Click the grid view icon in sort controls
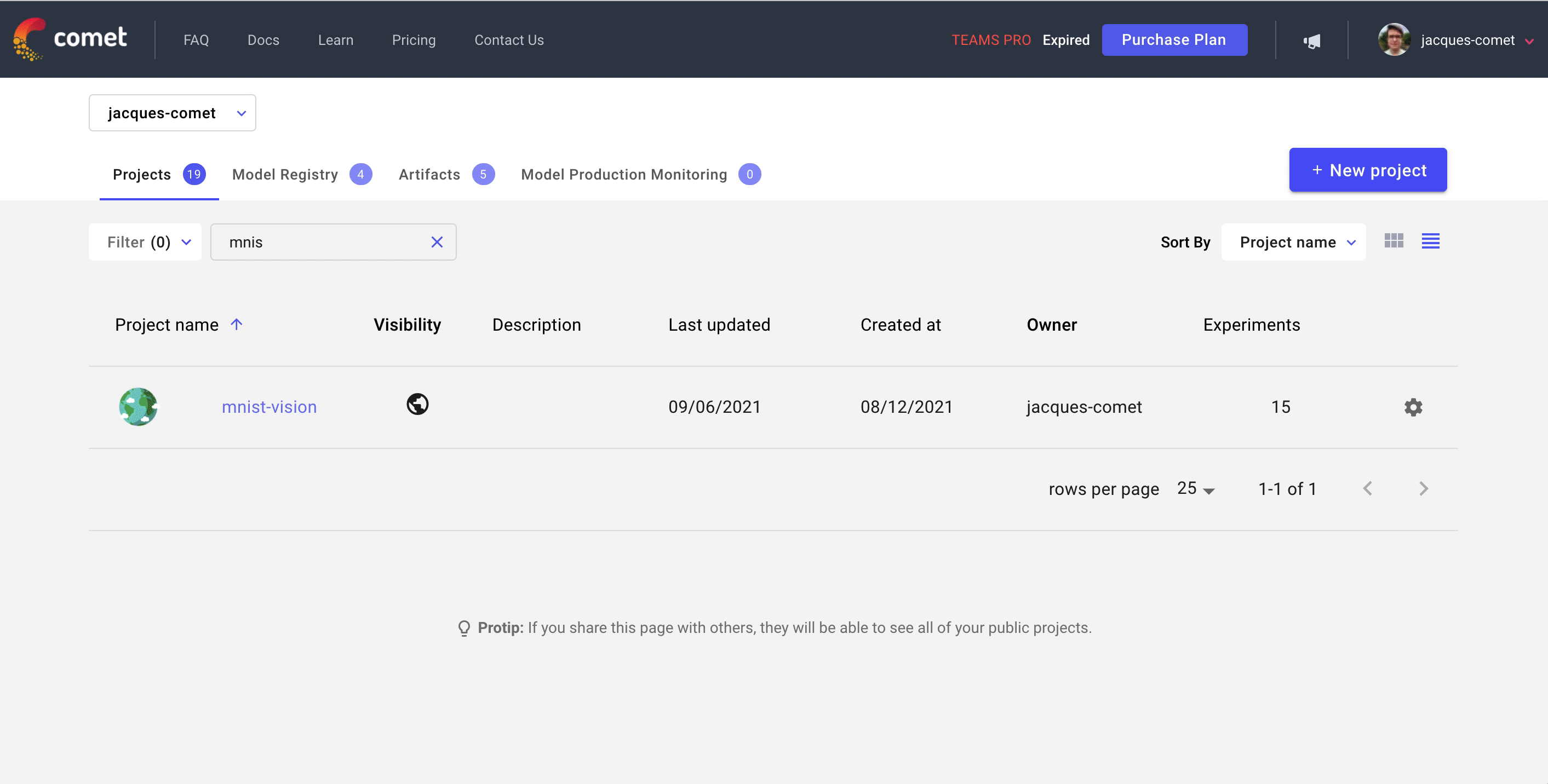The image size is (1548, 784). 1394,241
